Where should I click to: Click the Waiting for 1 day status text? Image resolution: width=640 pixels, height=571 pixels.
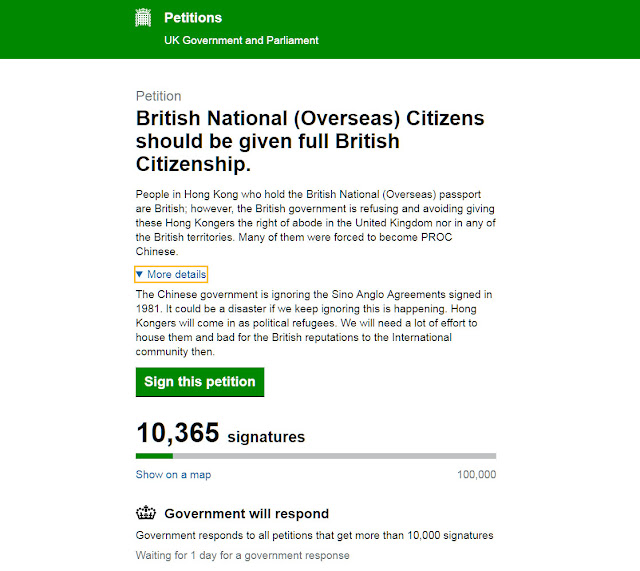(x=242, y=555)
